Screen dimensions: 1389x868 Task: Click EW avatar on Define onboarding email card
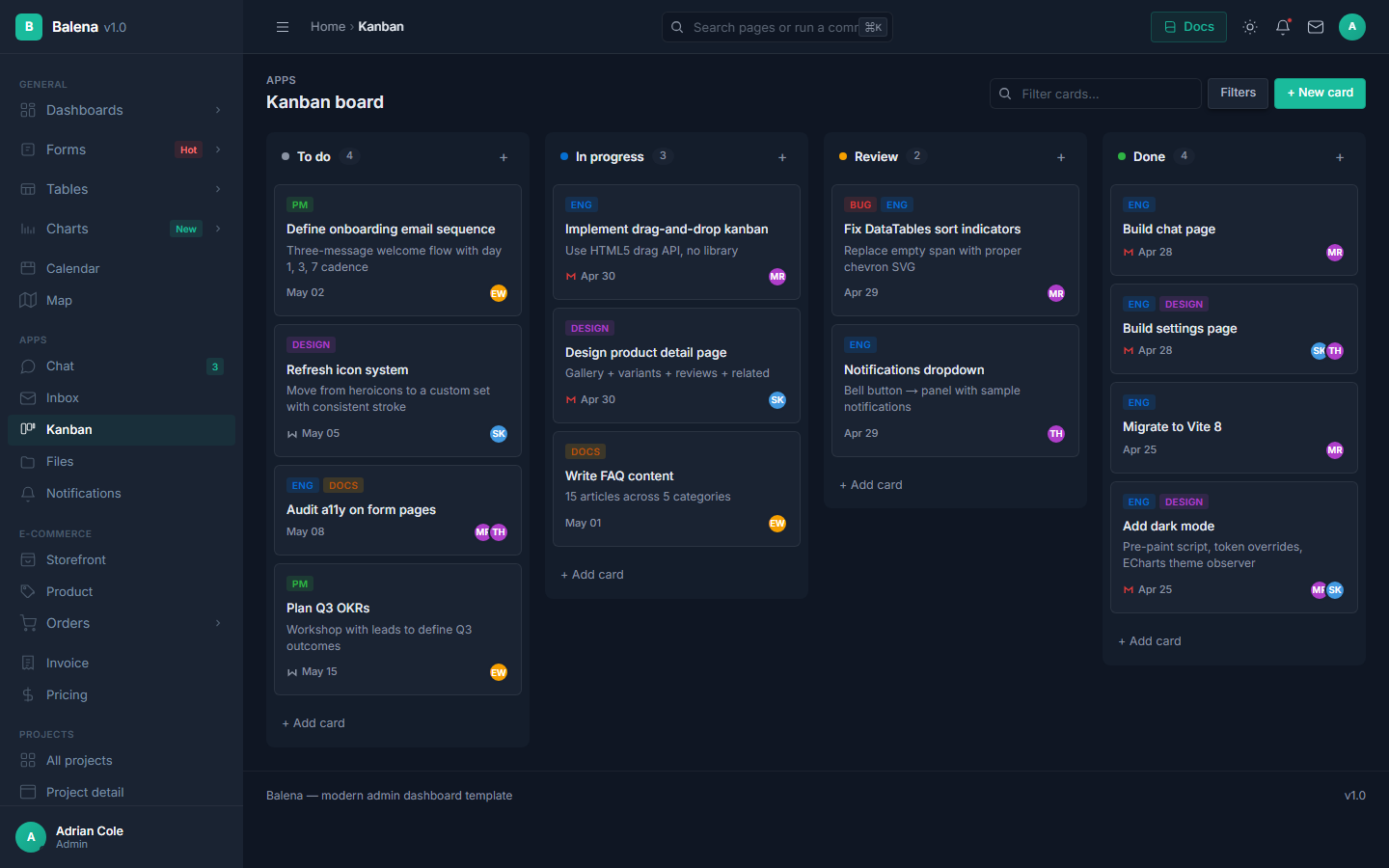[499, 293]
